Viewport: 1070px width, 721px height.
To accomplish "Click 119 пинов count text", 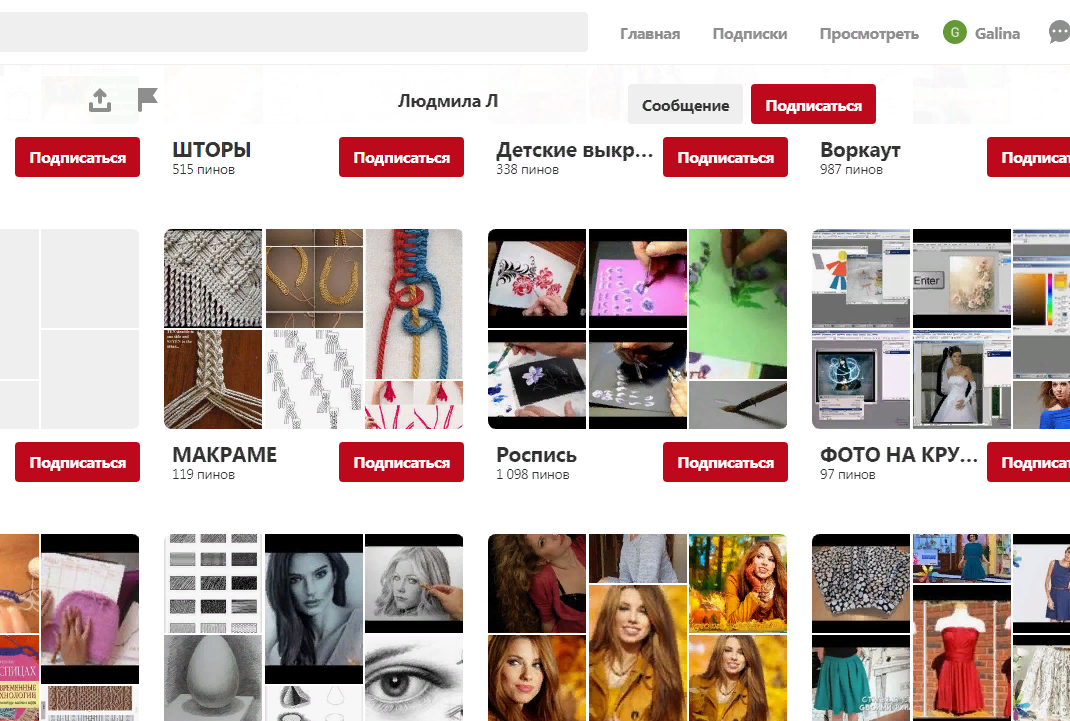I will tap(203, 474).
